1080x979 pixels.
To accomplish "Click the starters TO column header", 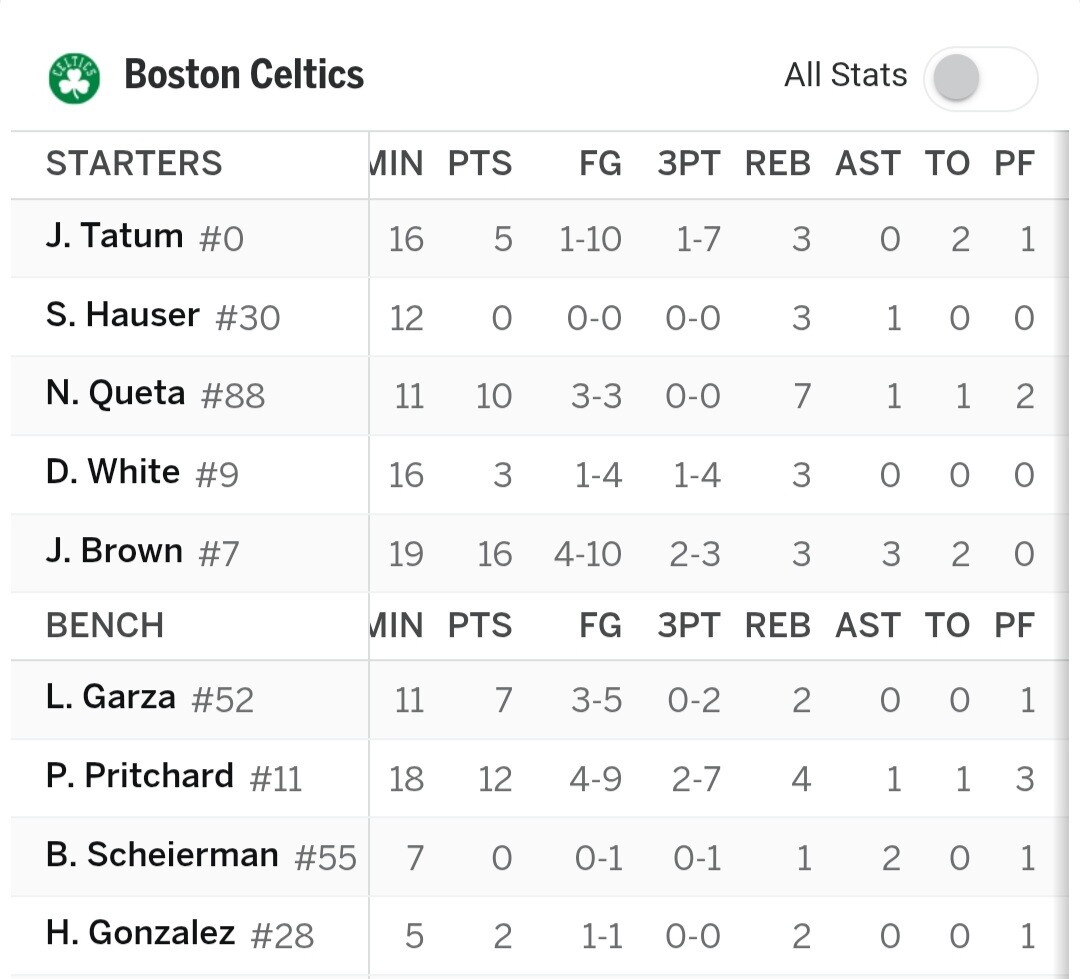I will tap(947, 164).
